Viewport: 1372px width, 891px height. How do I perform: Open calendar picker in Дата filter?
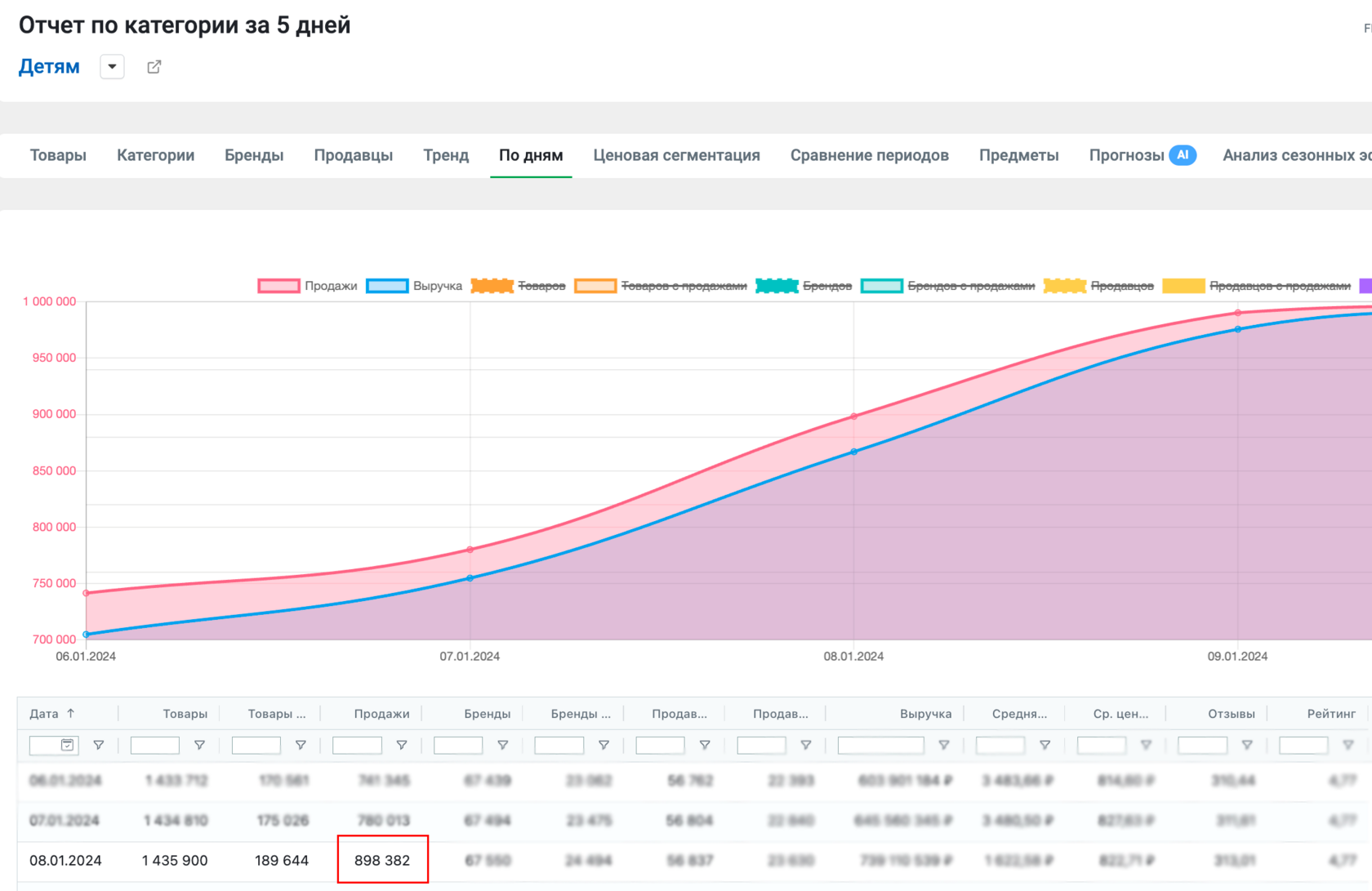[68, 745]
